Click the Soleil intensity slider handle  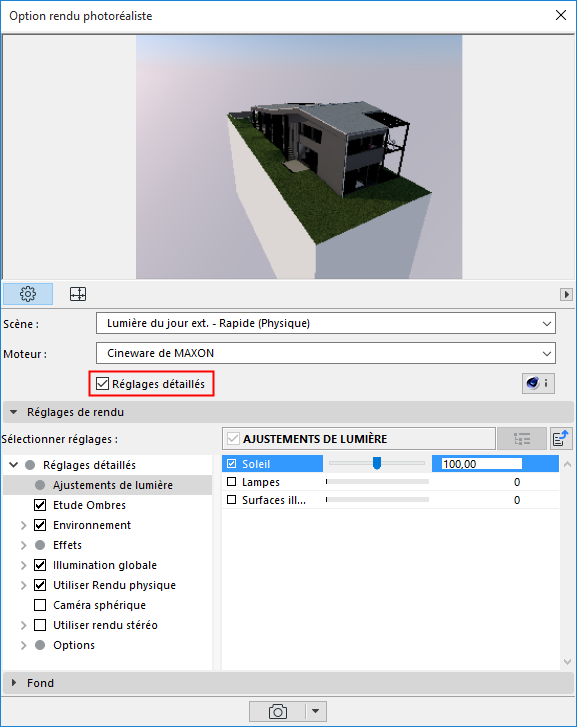pos(377,463)
